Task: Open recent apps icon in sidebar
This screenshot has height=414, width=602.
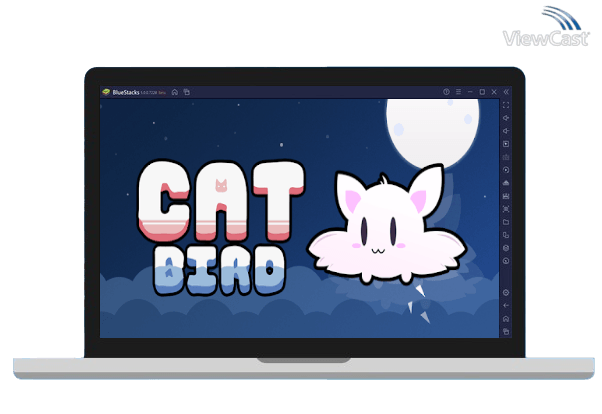Action: click(506, 331)
